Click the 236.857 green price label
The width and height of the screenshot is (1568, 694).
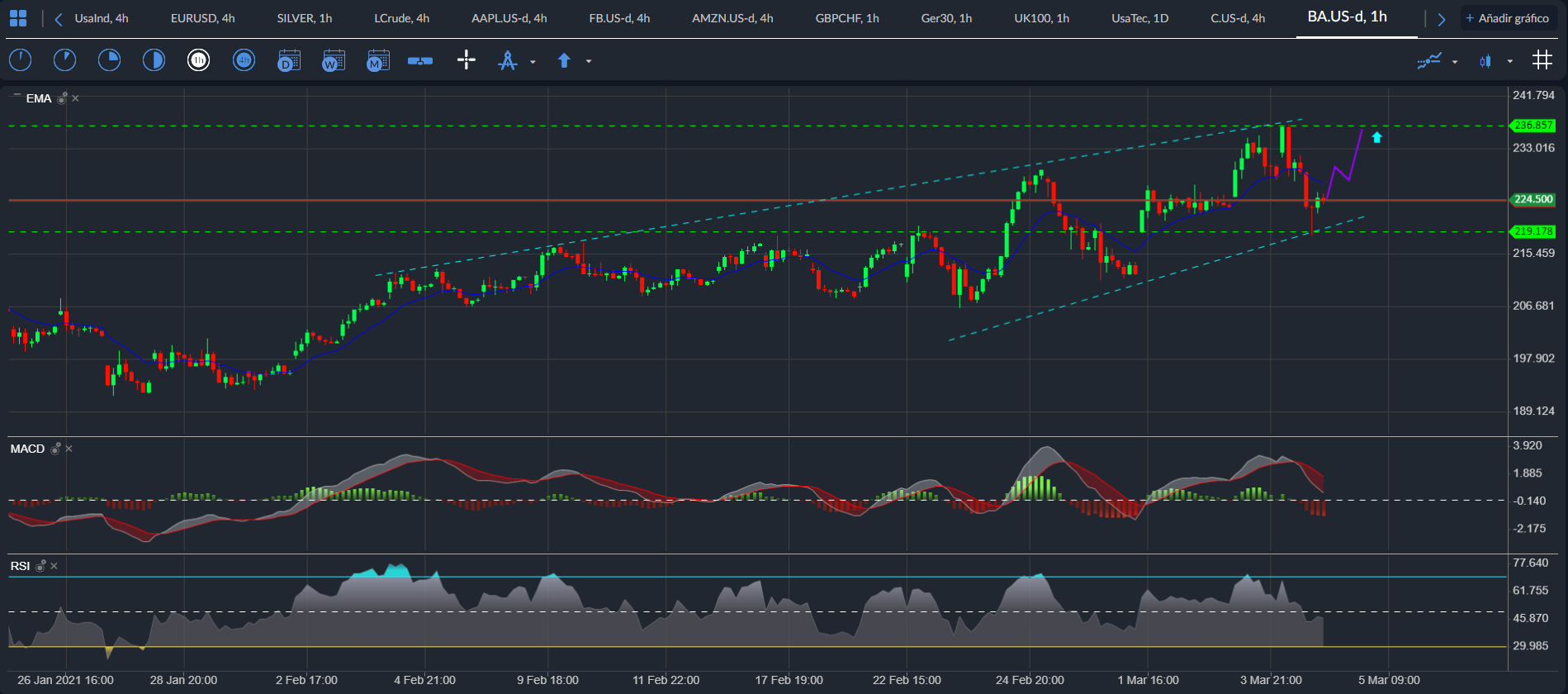click(x=1533, y=126)
